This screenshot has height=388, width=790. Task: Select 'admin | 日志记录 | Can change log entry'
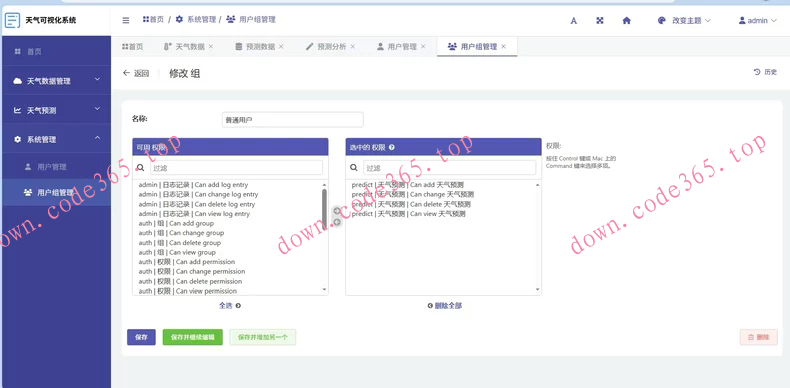pyautogui.click(x=198, y=195)
